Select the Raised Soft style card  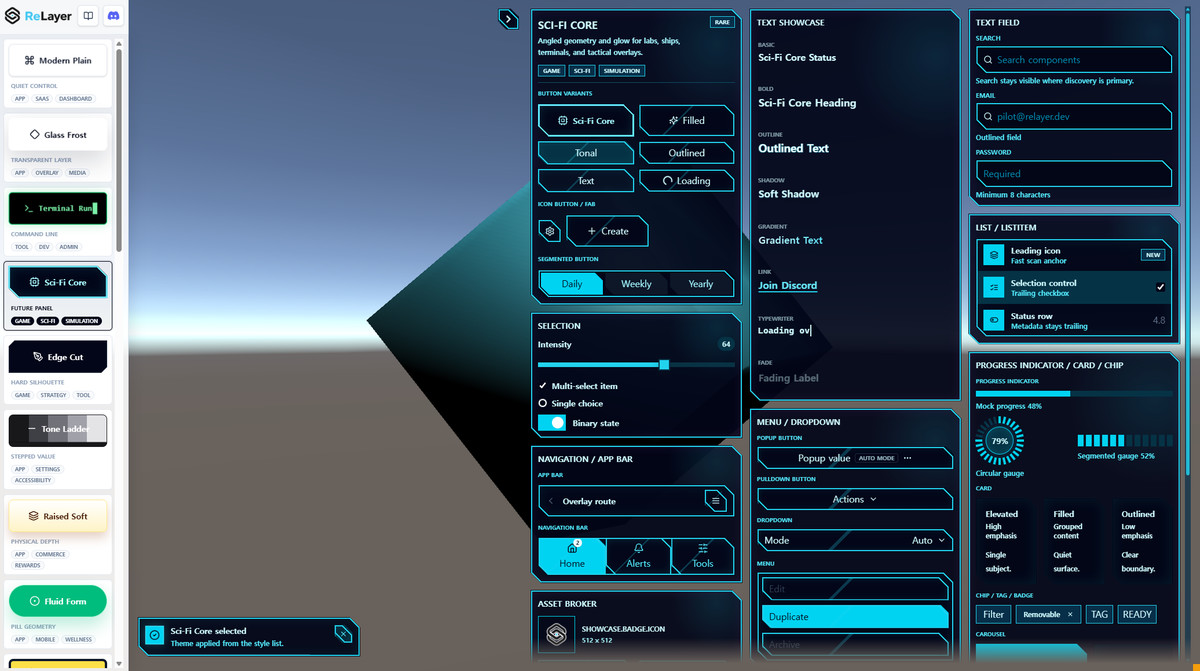click(x=58, y=516)
